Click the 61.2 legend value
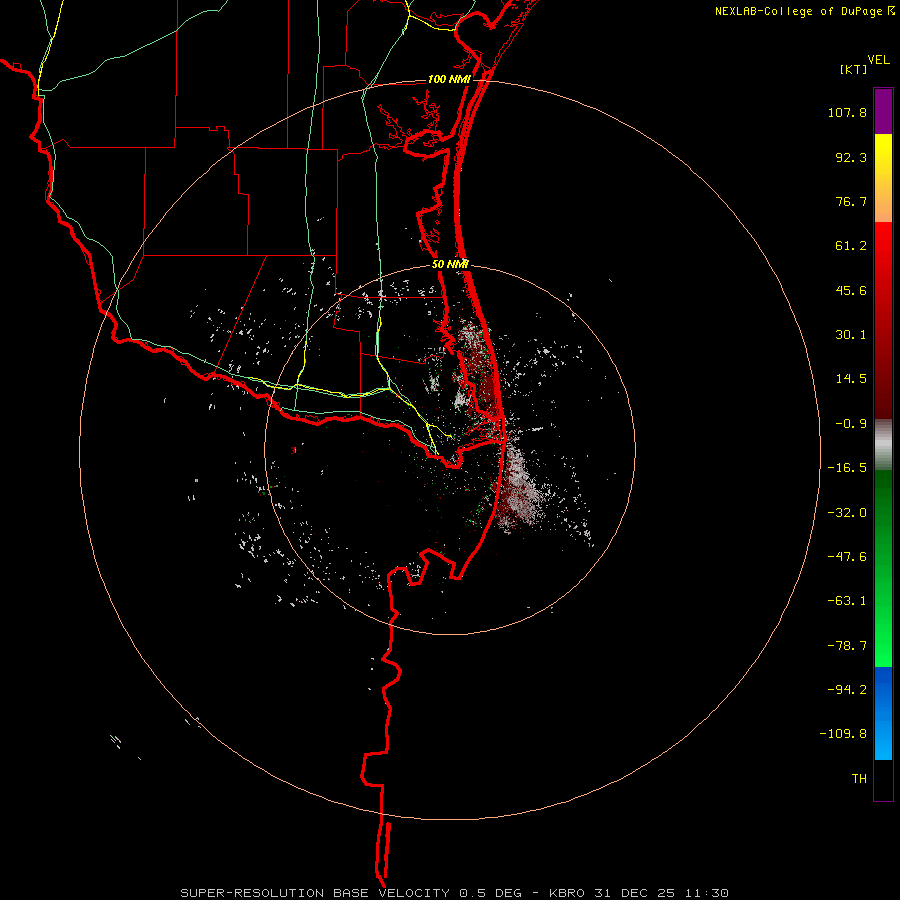This screenshot has width=900, height=900. pos(851,246)
